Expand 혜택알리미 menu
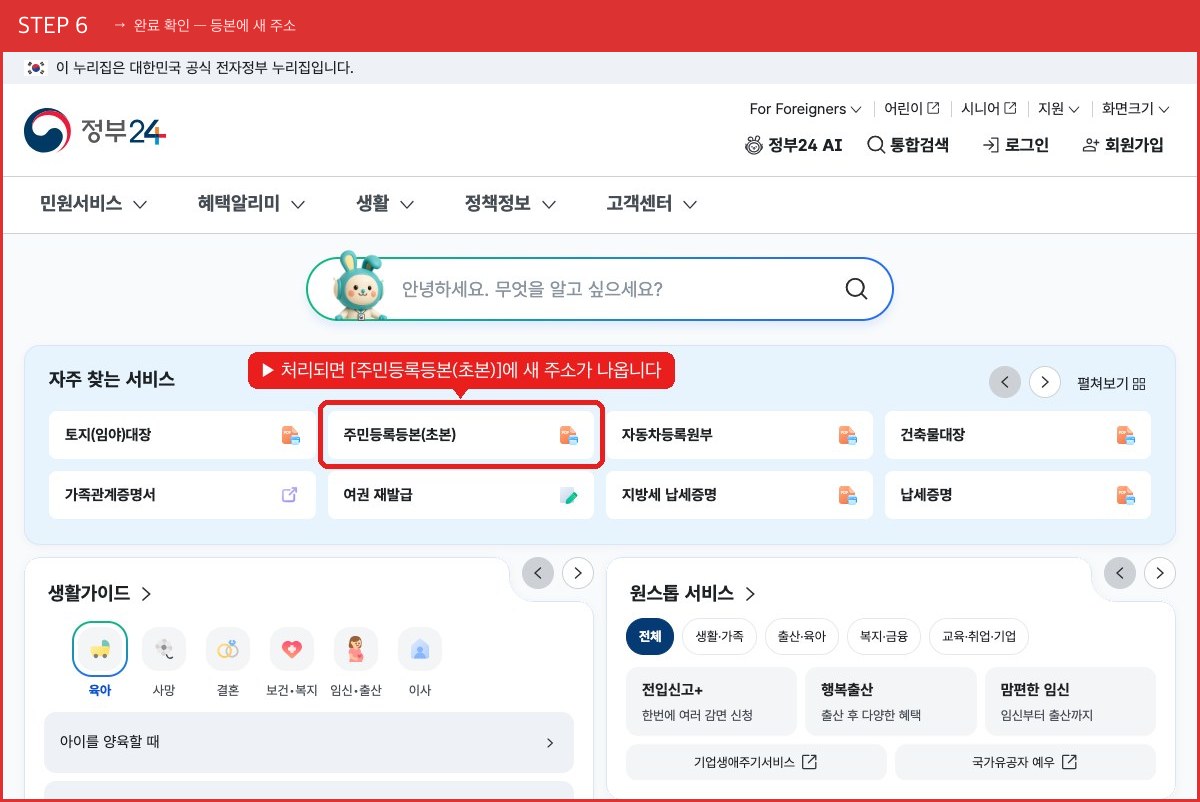Viewport: 1200px width, 802px height. click(251, 204)
